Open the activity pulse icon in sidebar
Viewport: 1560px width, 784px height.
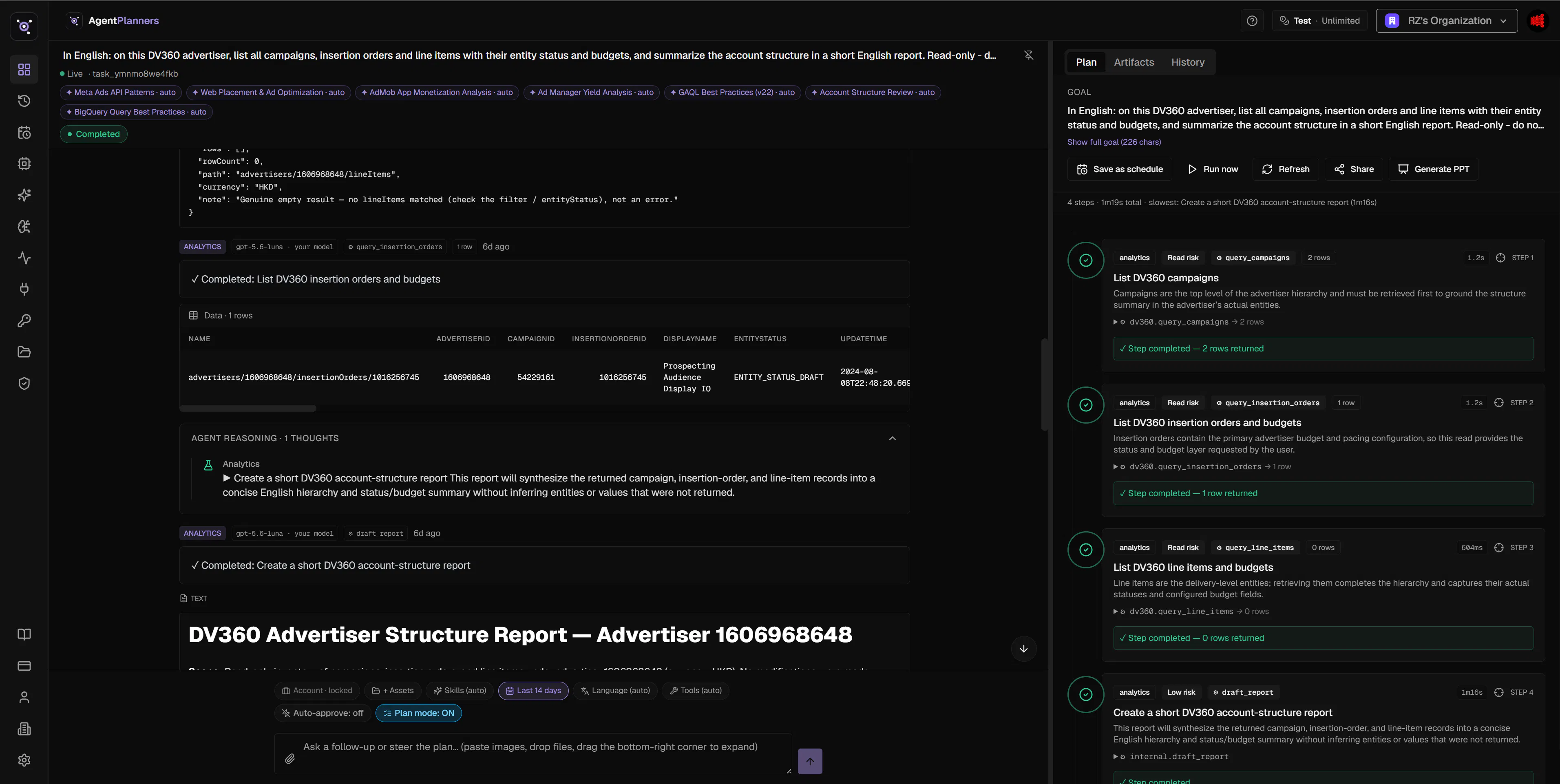[x=24, y=258]
